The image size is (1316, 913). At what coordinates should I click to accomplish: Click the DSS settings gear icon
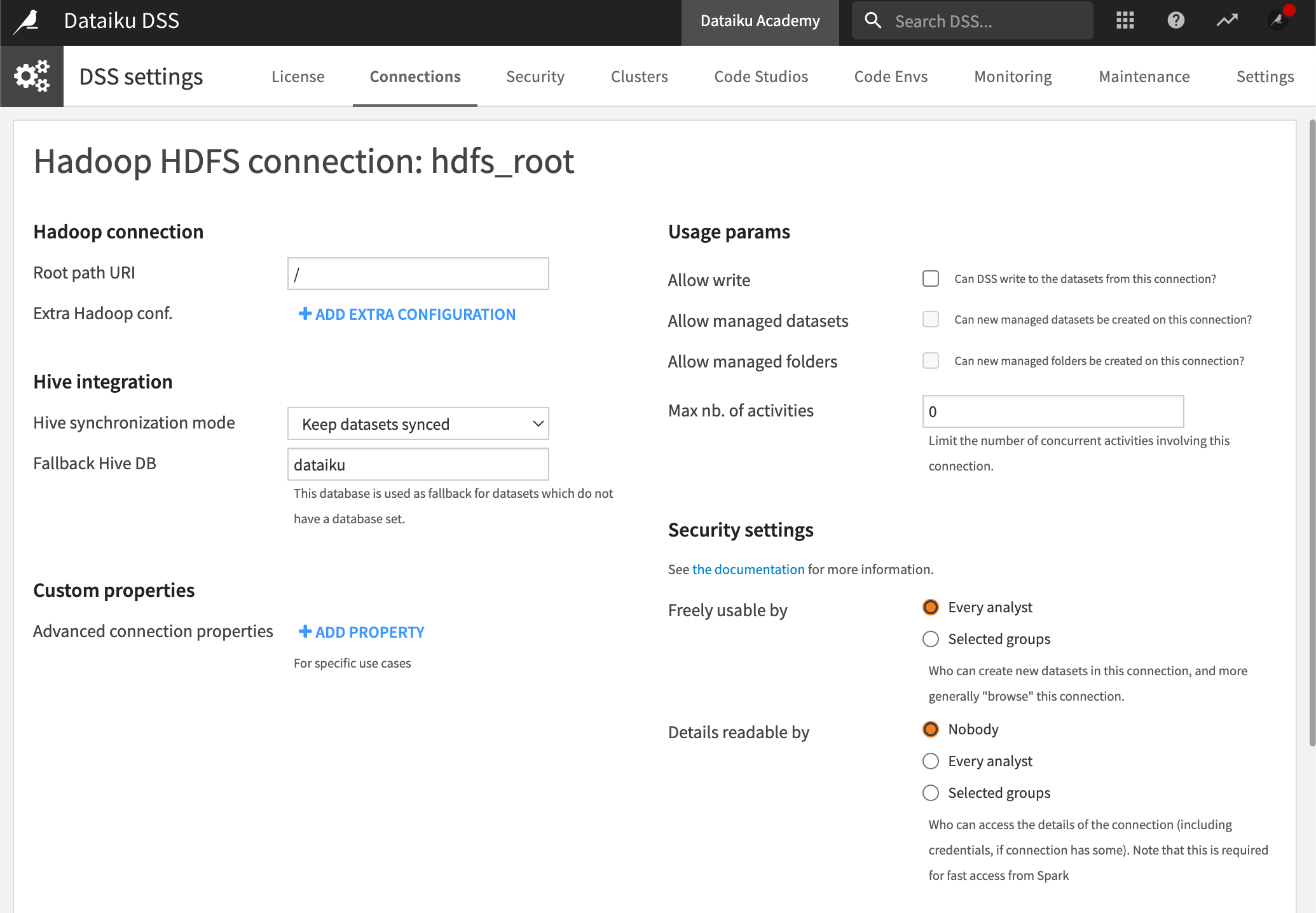click(x=31, y=76)
